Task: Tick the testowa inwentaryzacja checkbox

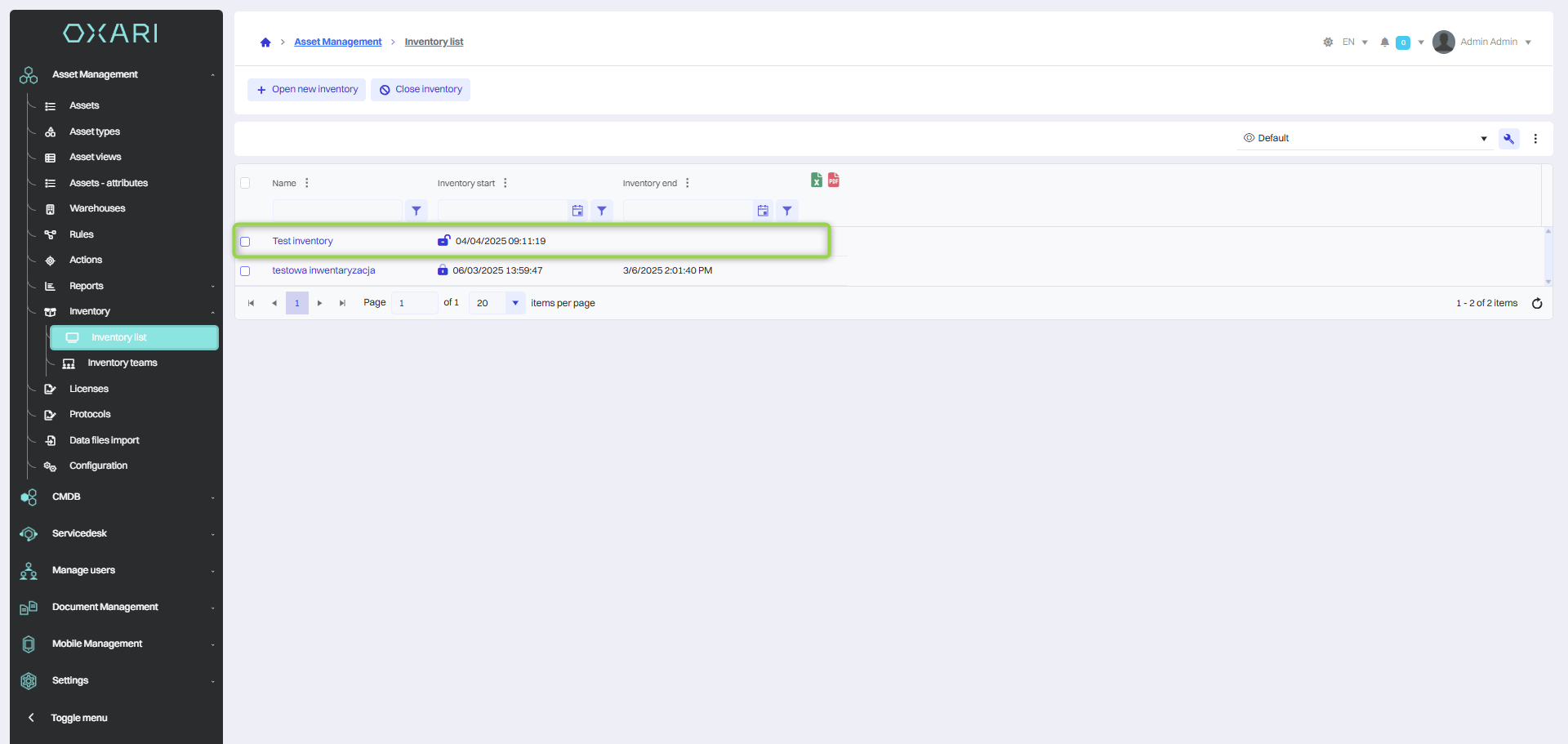Action: click(x=245, y=271)
